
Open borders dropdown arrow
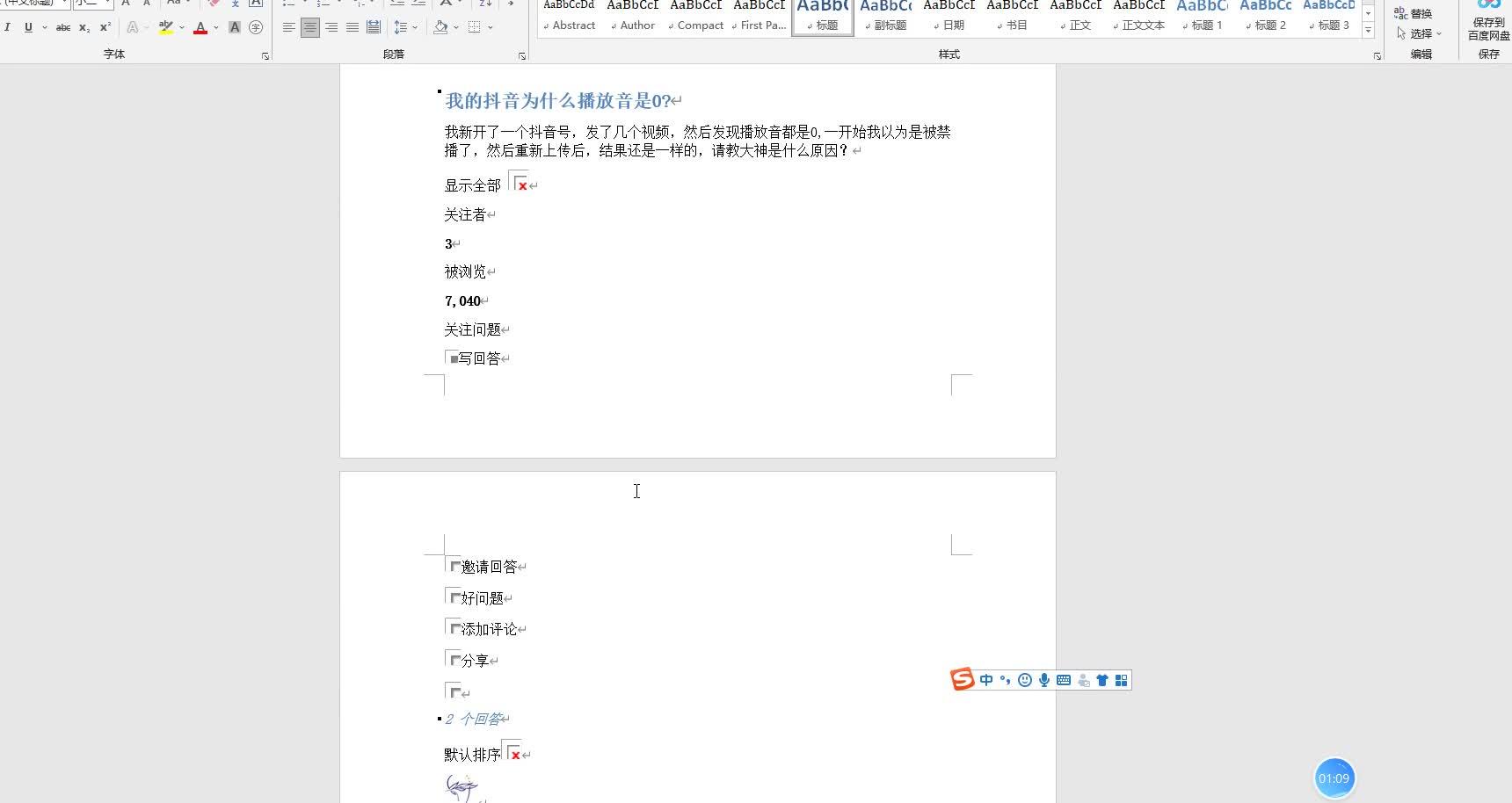point(491,27)
